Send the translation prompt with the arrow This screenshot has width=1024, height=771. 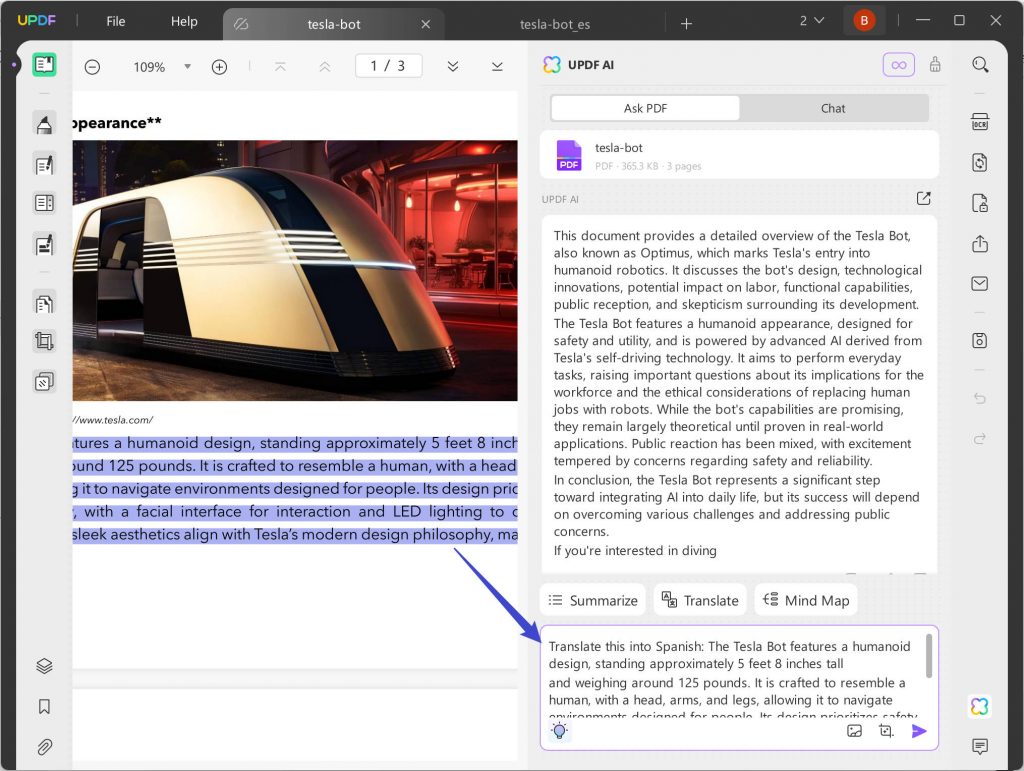point(919,730)
